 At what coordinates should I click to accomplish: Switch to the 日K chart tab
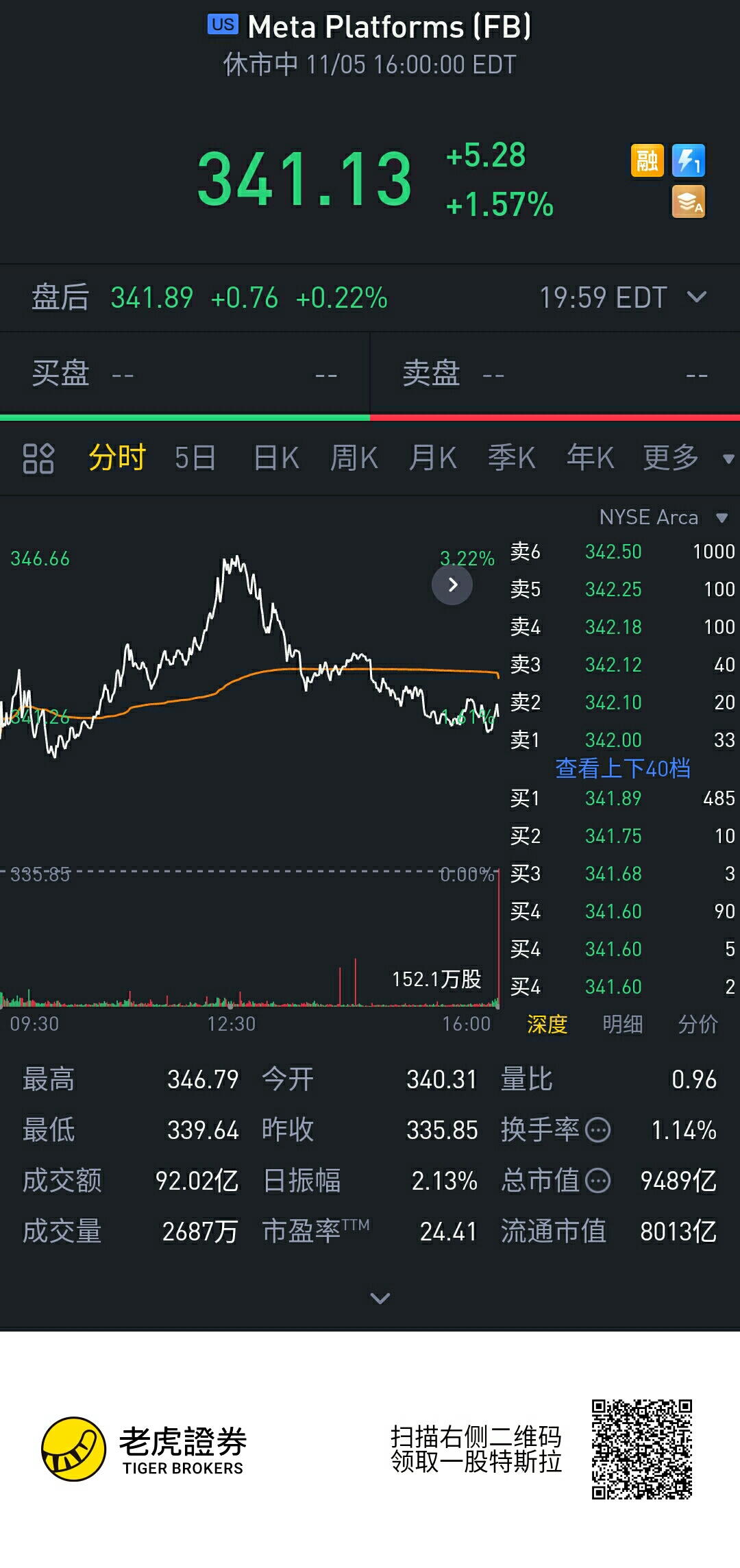point(276,458)
